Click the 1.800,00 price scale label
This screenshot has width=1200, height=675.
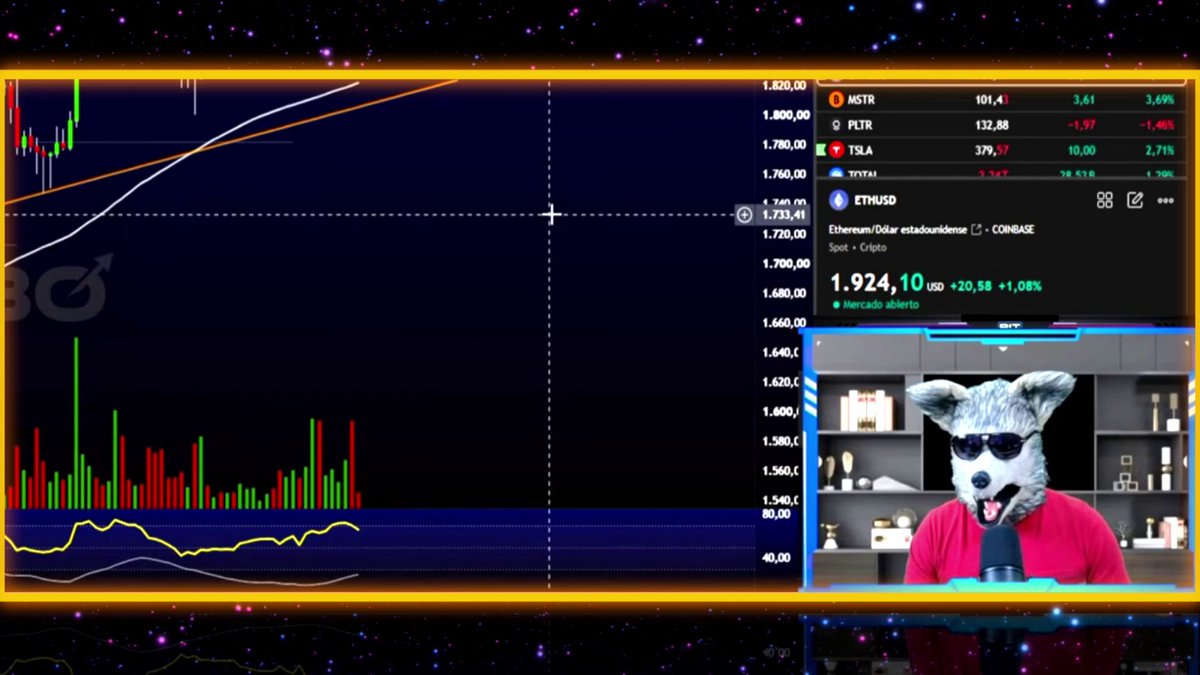pyautogui.click(x=785, y=115)
